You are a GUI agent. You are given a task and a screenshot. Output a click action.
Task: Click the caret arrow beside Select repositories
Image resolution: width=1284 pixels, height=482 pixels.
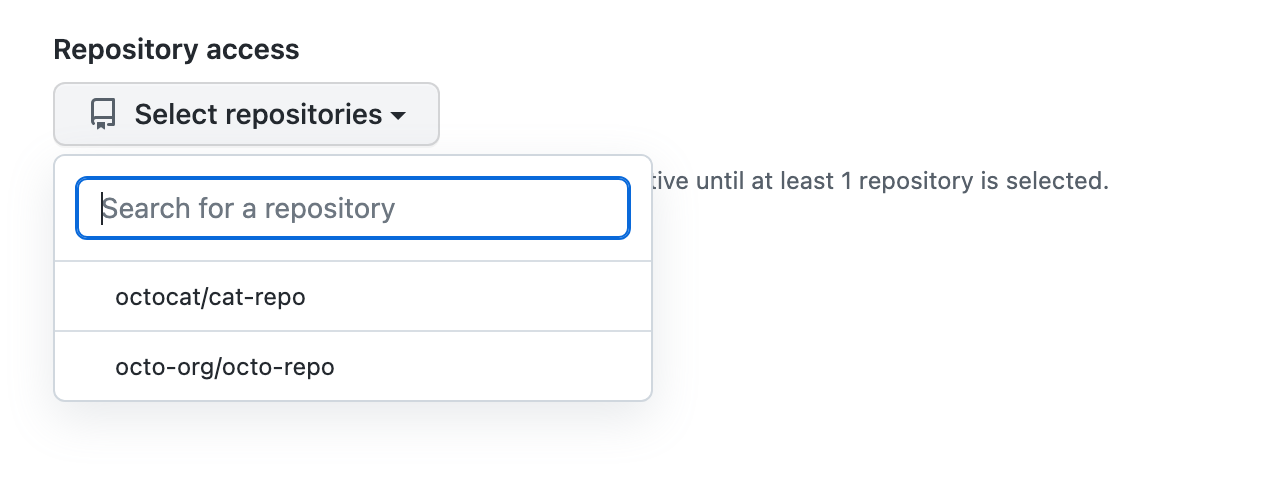coord(398,116)
